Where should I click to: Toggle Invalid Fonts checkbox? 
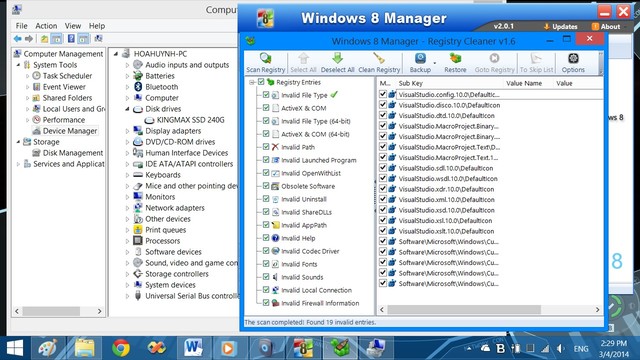(266, 264)
